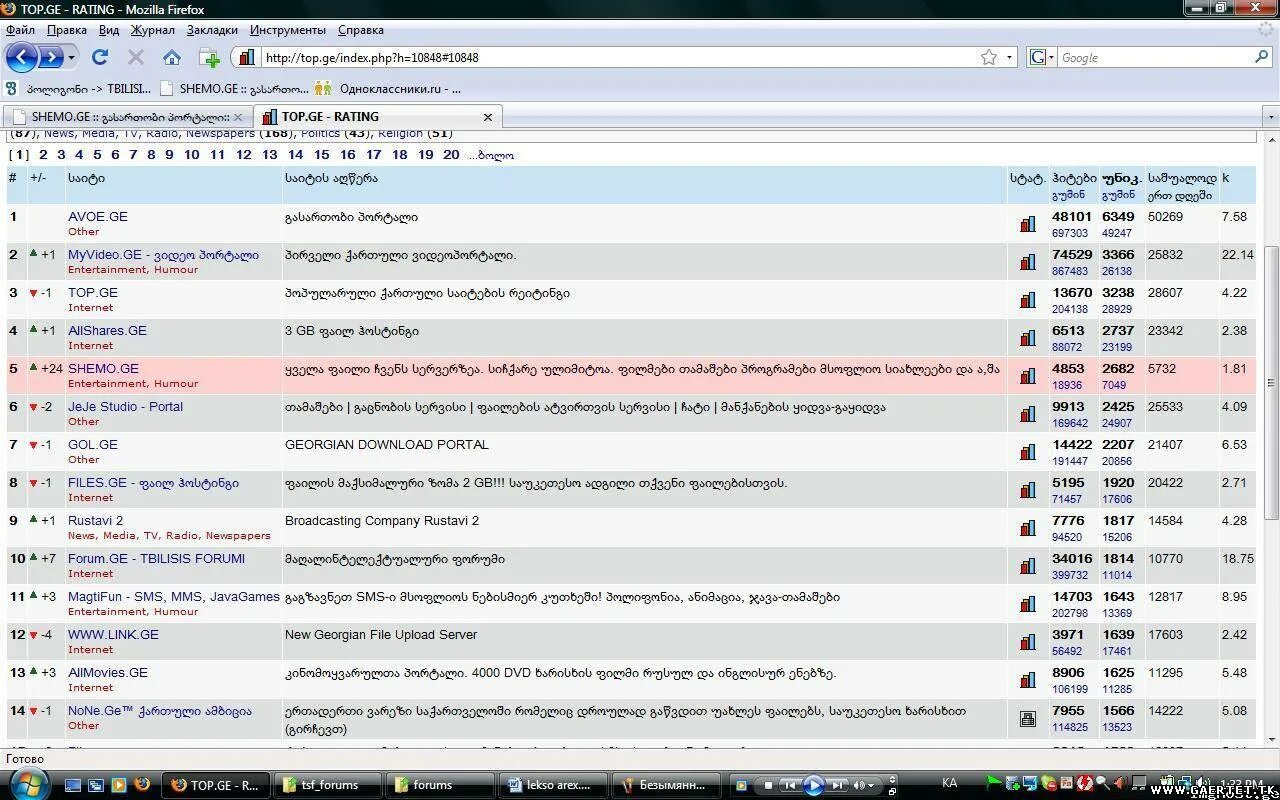Click the Politics category link
Image resolution: width=1280 pixels, height=800 pixels.
coord(320,134)
